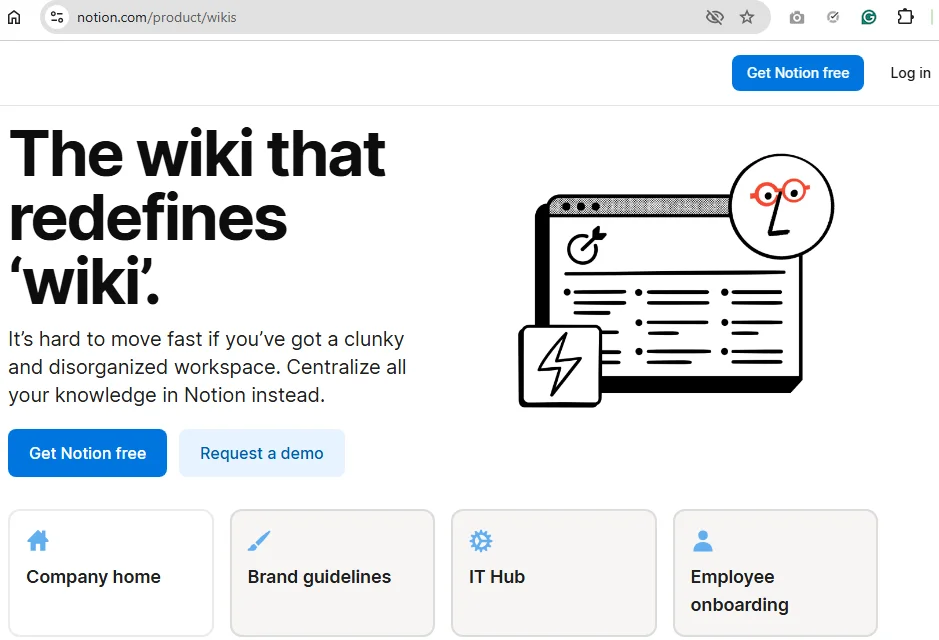Bookmark this page with the star icon
Viewport: 939px width, 640px height.
click(x=747, y=17)
